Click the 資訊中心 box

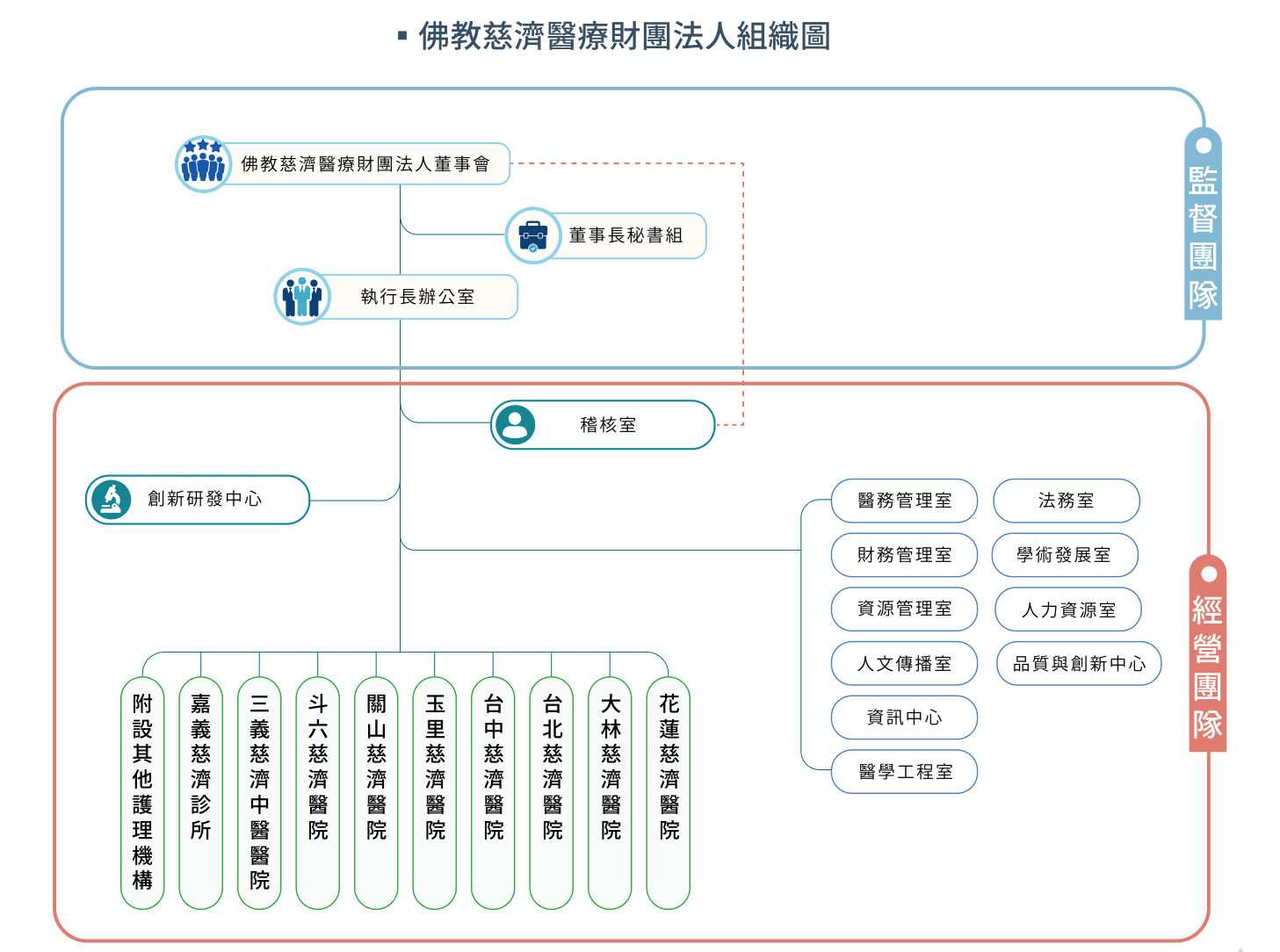pyautogui.click(x=904, y=718)
